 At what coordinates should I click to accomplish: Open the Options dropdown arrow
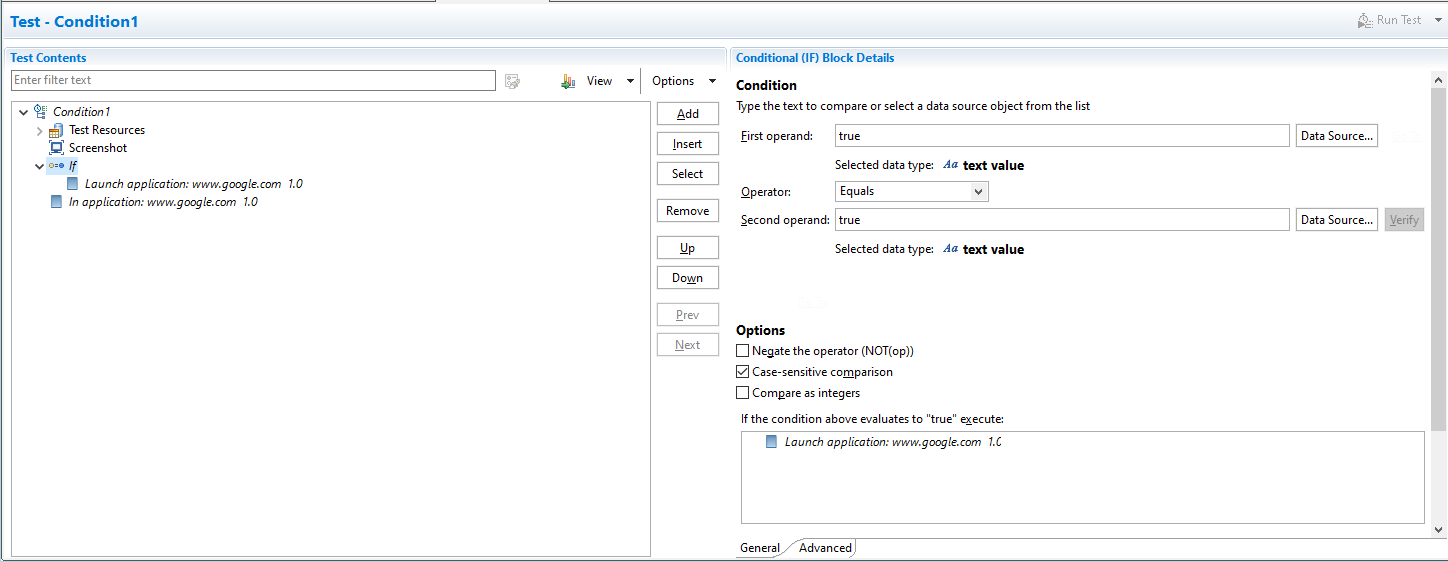tap(712, 82)
